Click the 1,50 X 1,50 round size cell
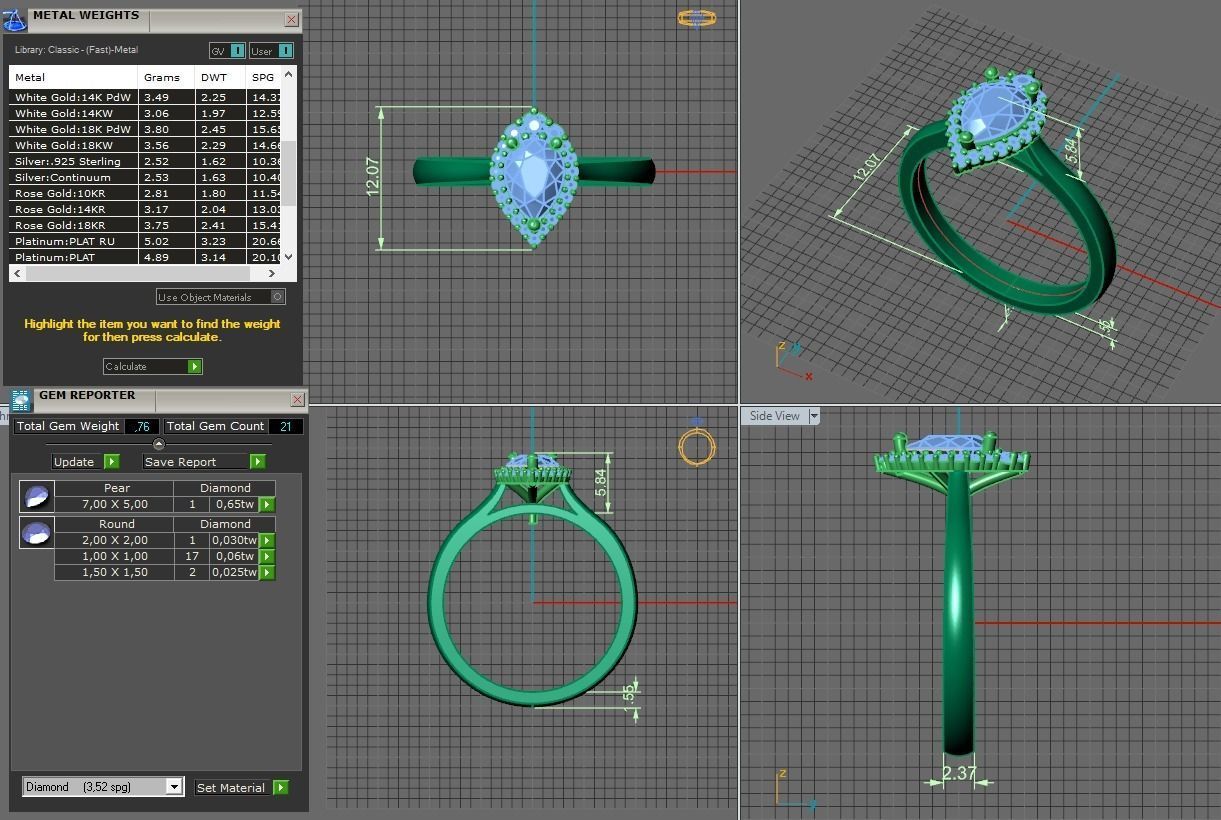The width and height of the screenshot is (1221, 820). click(115, 573)
